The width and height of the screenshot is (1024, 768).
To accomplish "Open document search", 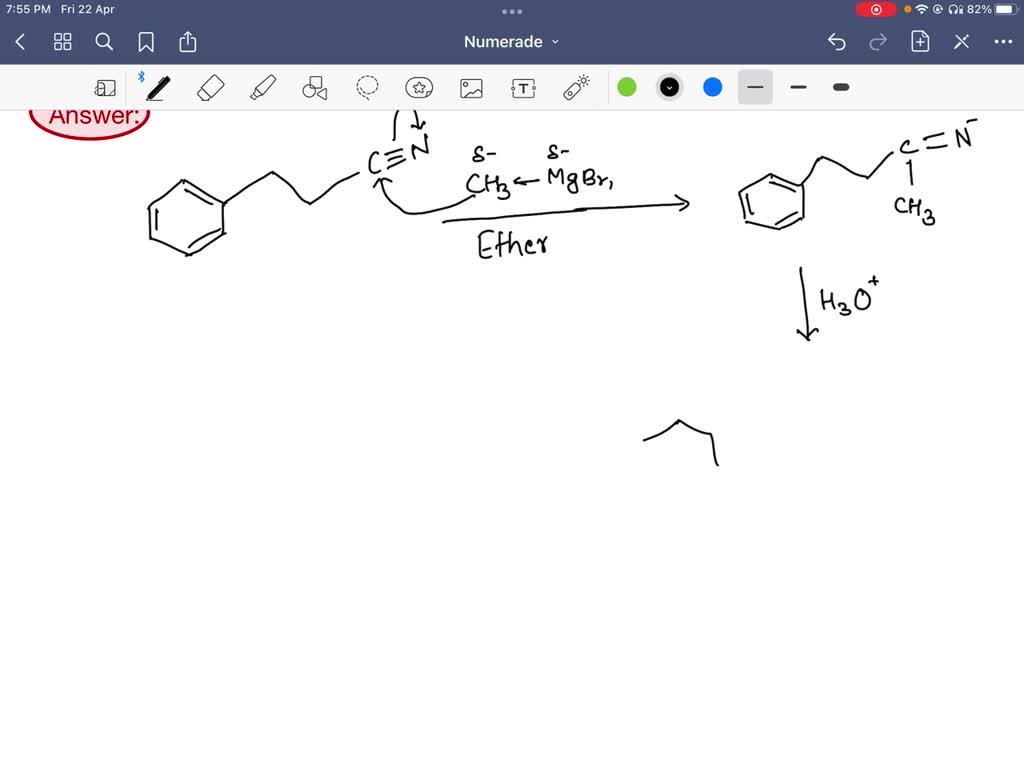I will tap(104, 42).
